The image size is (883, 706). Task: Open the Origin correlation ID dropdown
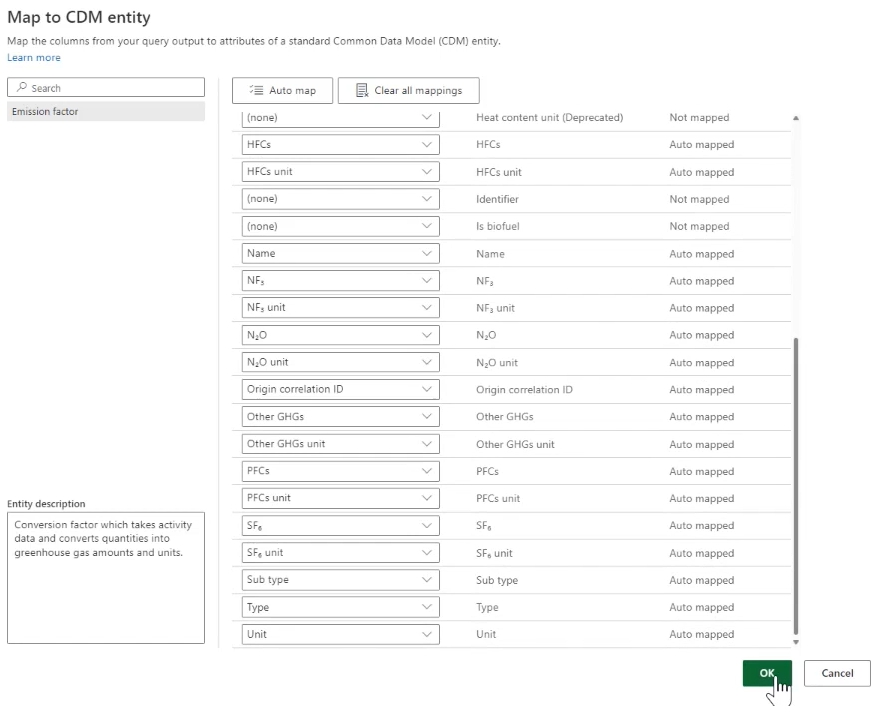tap(341, 389)
